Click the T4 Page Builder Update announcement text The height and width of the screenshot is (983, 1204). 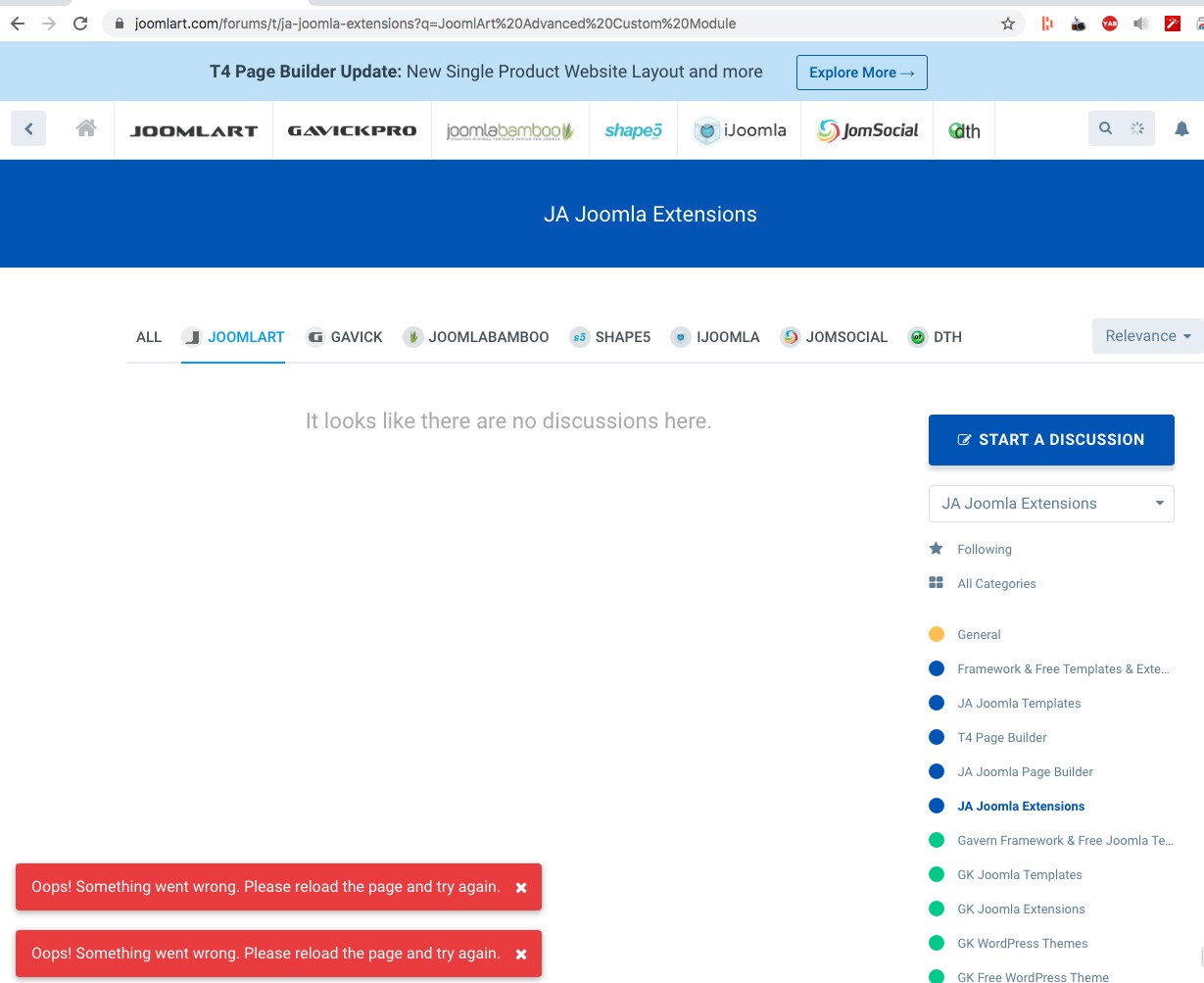click(486, 72)
